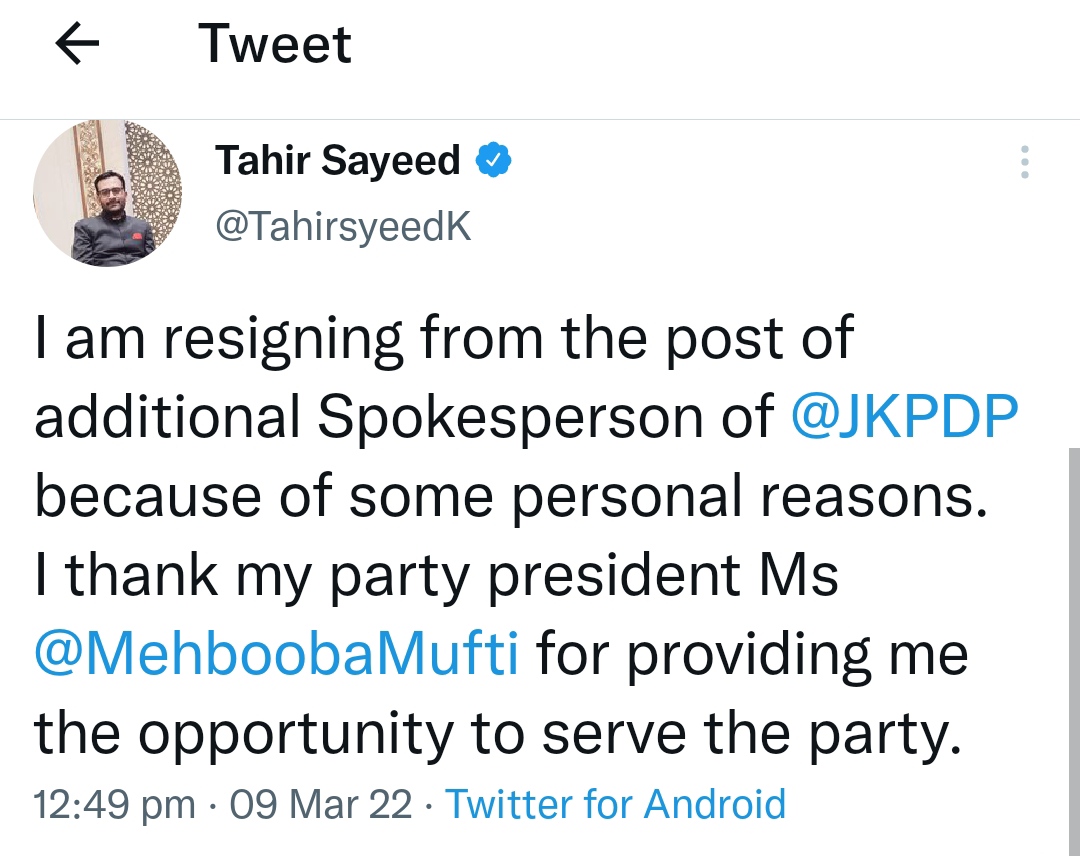Click the Twitter for Android source link
Viewport: 1080px width, 856px height.
[615, 804]
